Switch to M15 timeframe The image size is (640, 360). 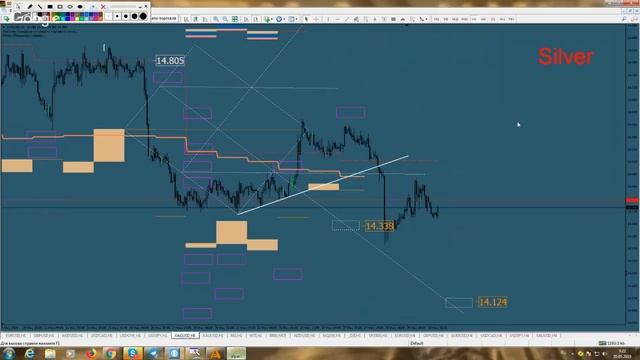(455, 19)
